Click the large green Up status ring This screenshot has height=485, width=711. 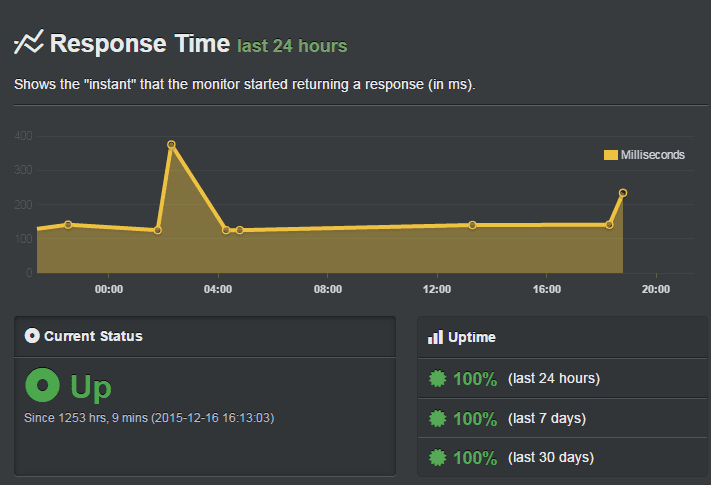pyautogui.click(x=42, y=386)
